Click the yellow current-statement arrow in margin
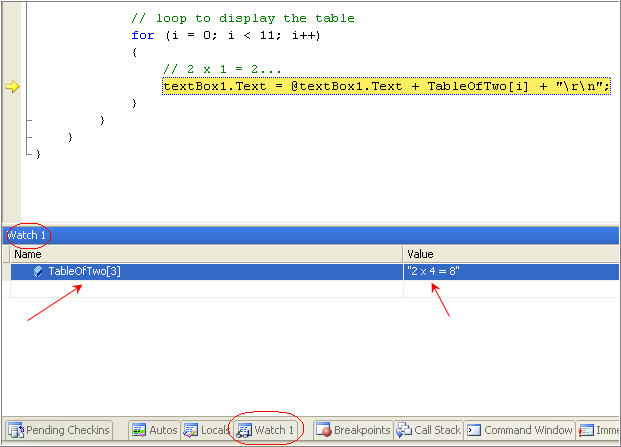 point(12,86)
